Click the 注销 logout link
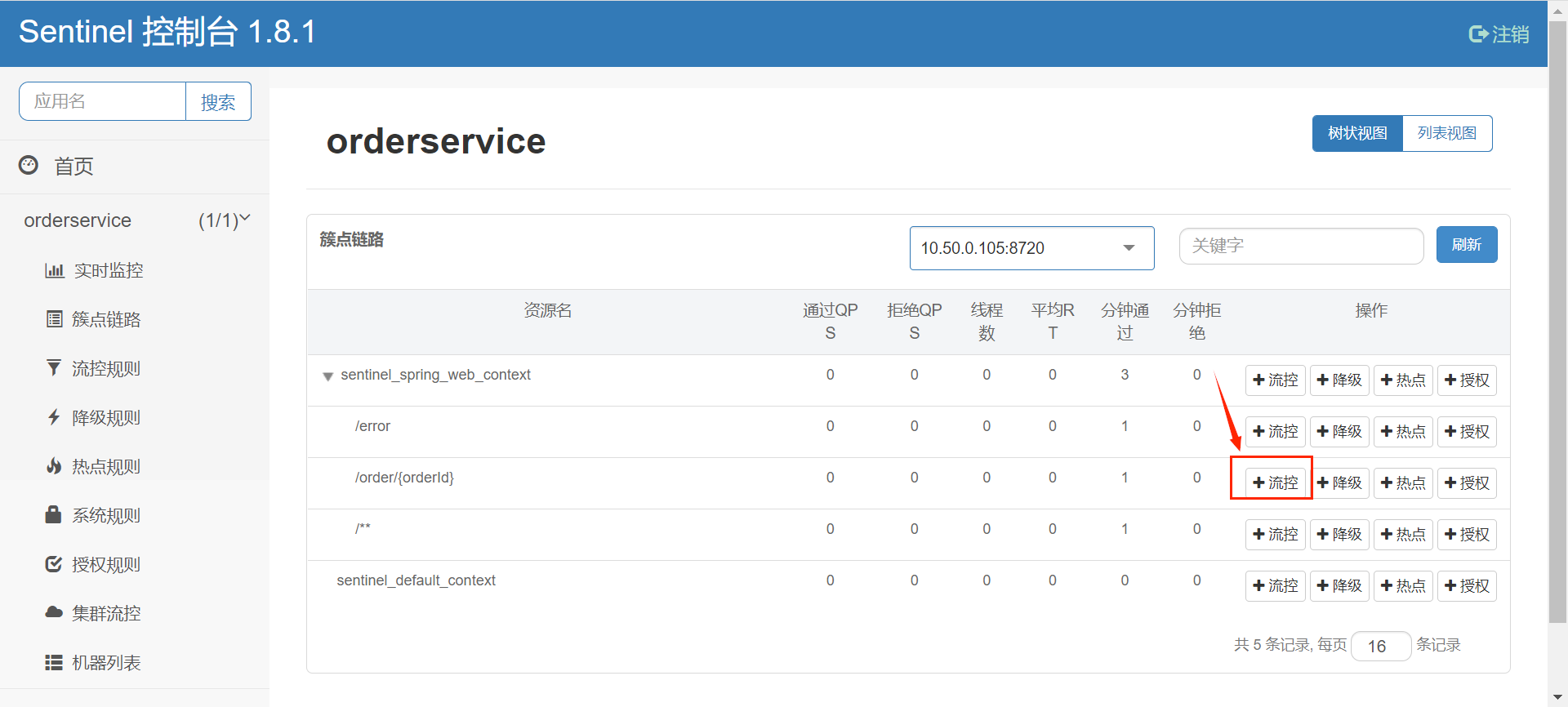 pyautogui.click(x=1510, y=34)
